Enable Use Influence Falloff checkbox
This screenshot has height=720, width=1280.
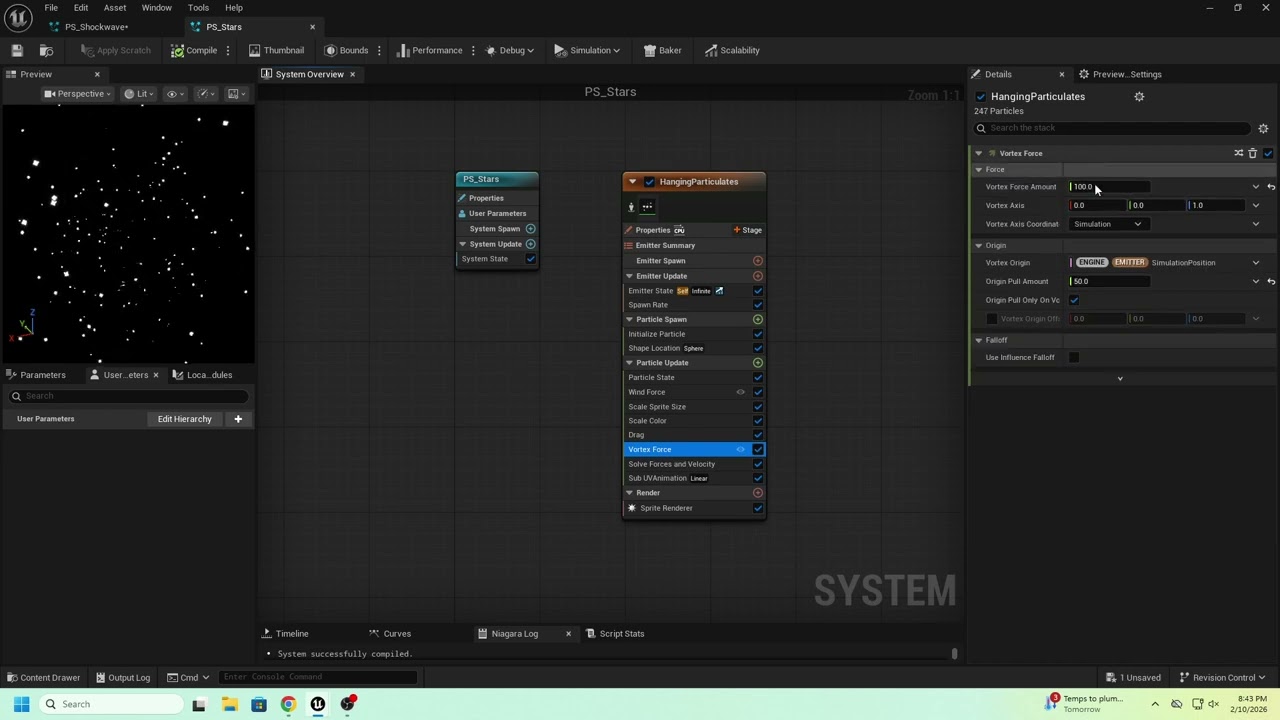click(x=1074, y=357)
